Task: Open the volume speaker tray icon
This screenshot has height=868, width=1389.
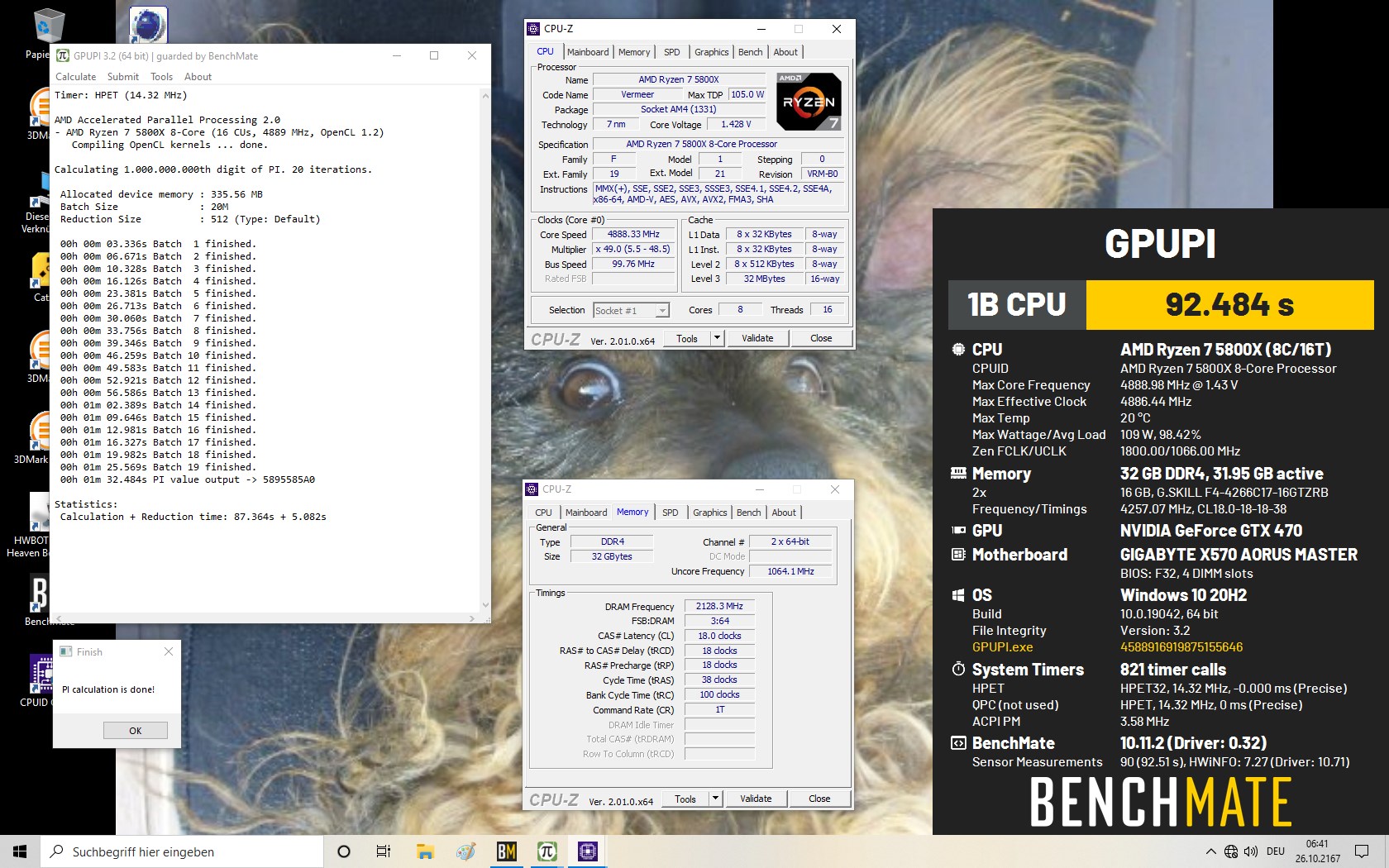Action: click(1251, 851)
